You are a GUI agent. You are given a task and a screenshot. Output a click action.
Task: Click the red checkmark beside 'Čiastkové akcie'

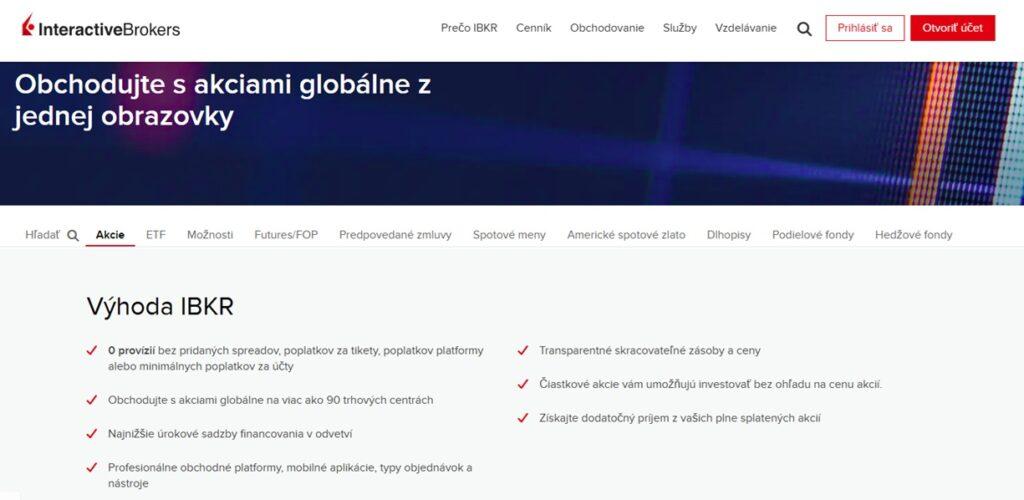tap(522, 384)
